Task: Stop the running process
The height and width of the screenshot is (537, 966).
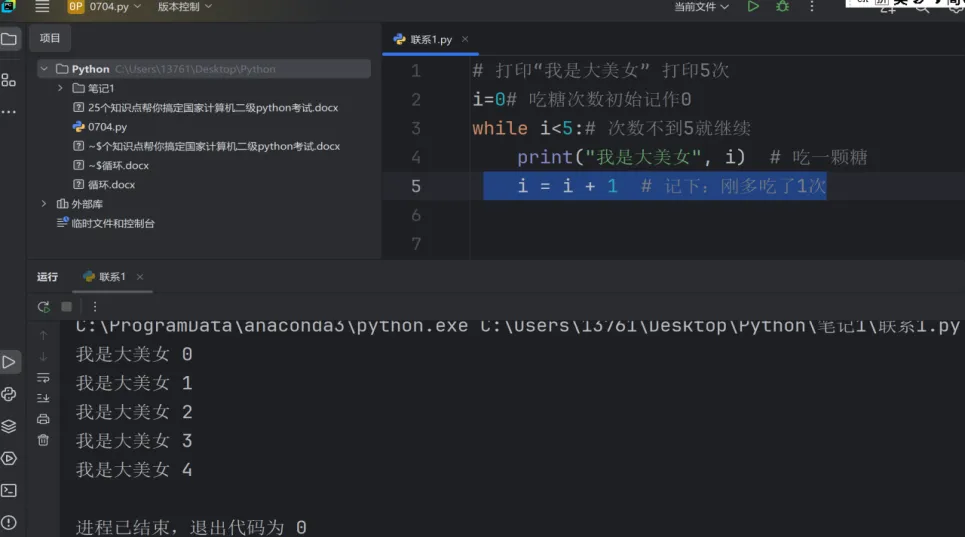Action: 67,307
